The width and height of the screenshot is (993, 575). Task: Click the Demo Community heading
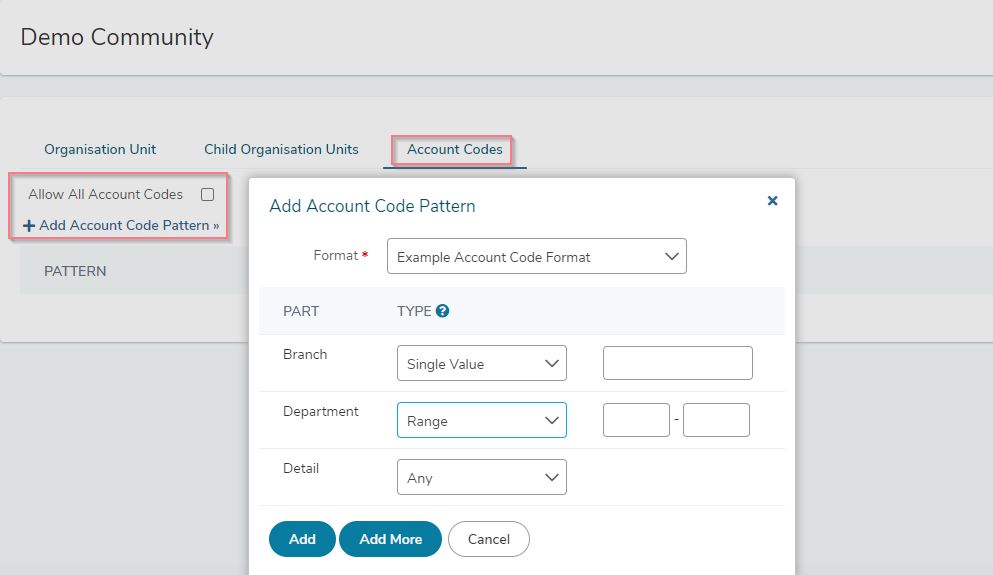(117, 37)
